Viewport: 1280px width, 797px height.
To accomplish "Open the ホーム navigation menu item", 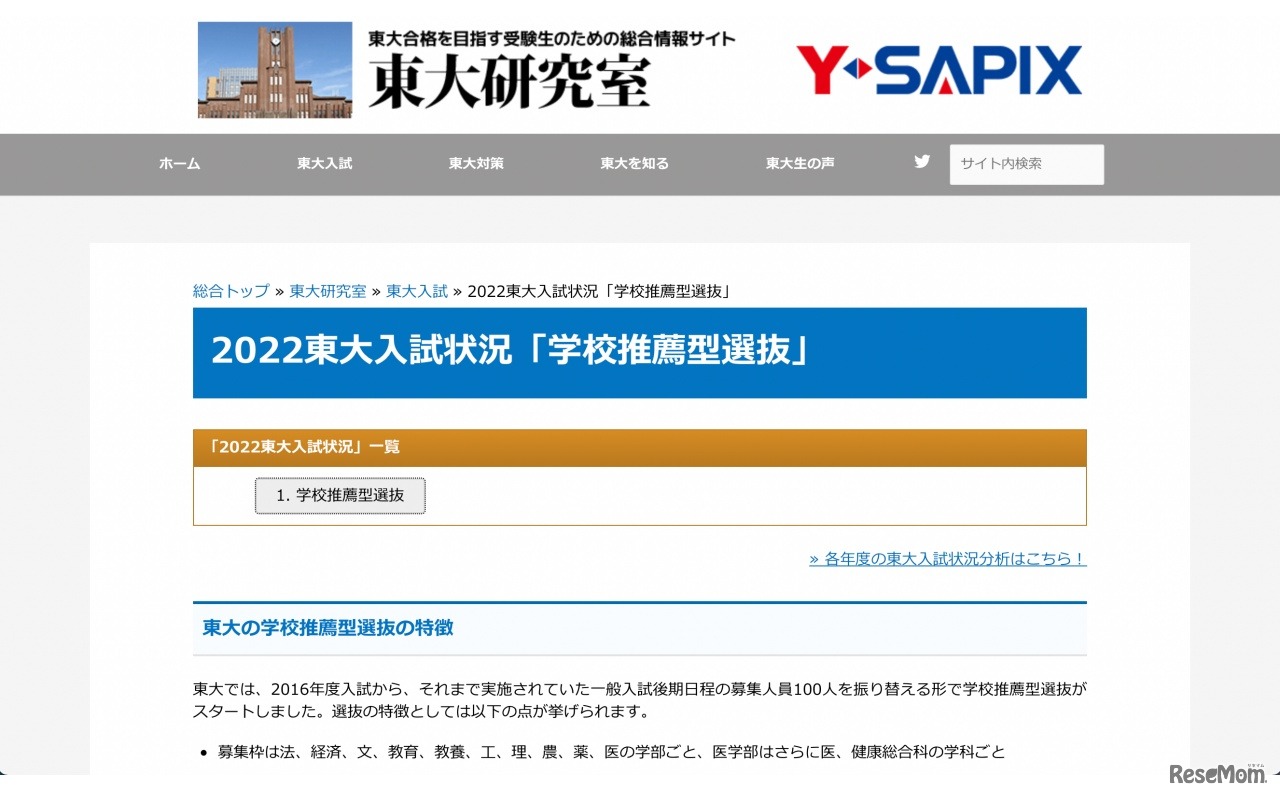I will click(x=178, y=163).
